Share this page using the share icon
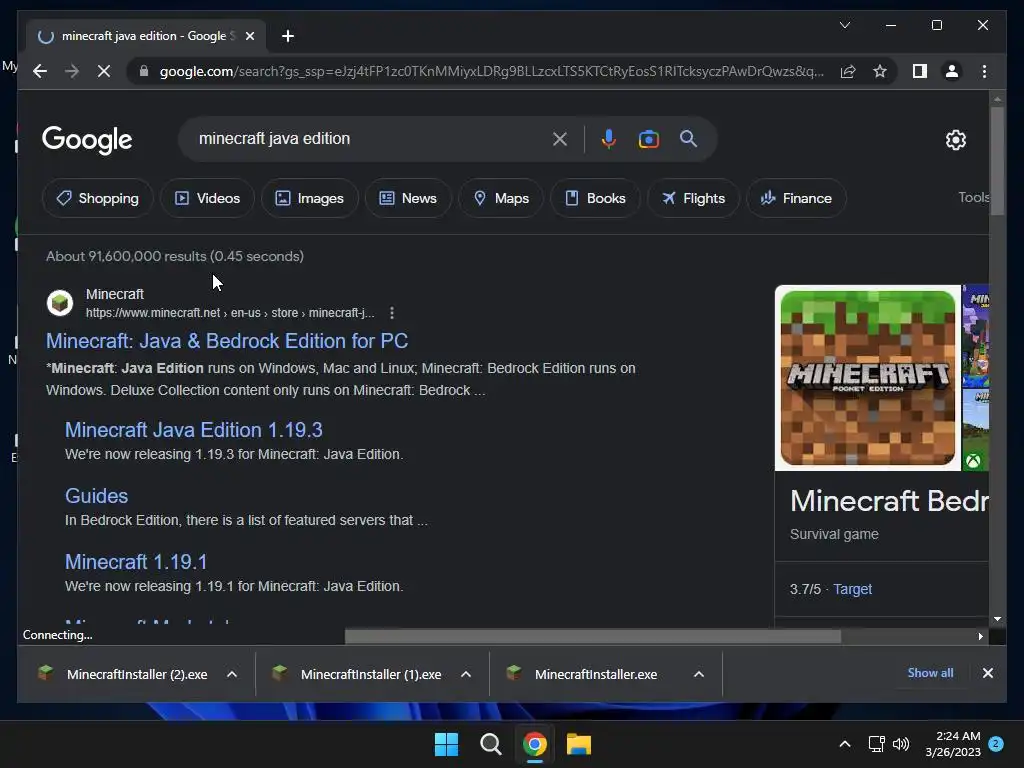The height and width of the screenshot is (768, 1024). [848, 71]
